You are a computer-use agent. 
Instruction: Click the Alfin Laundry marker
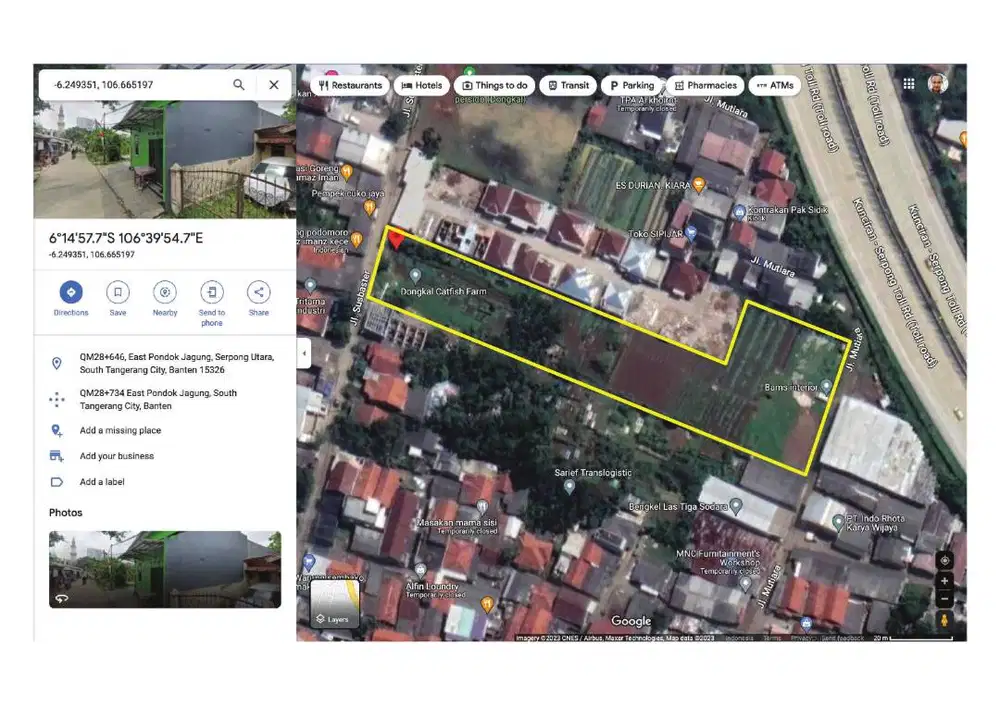(x=420, y=570)
